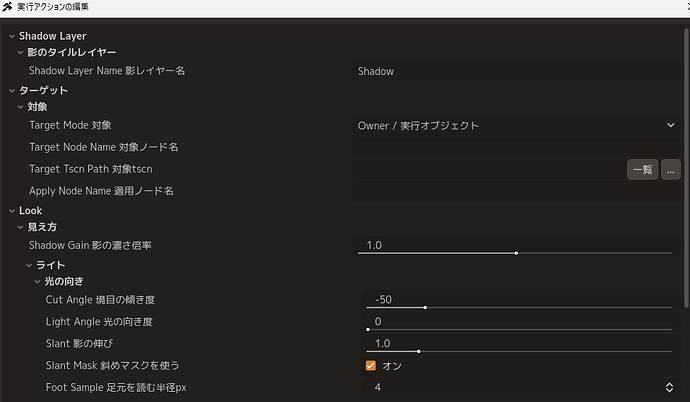Click the Shadow Gain 影の濃さ倍率 label
Screen dimensions: 690x402
90,245
